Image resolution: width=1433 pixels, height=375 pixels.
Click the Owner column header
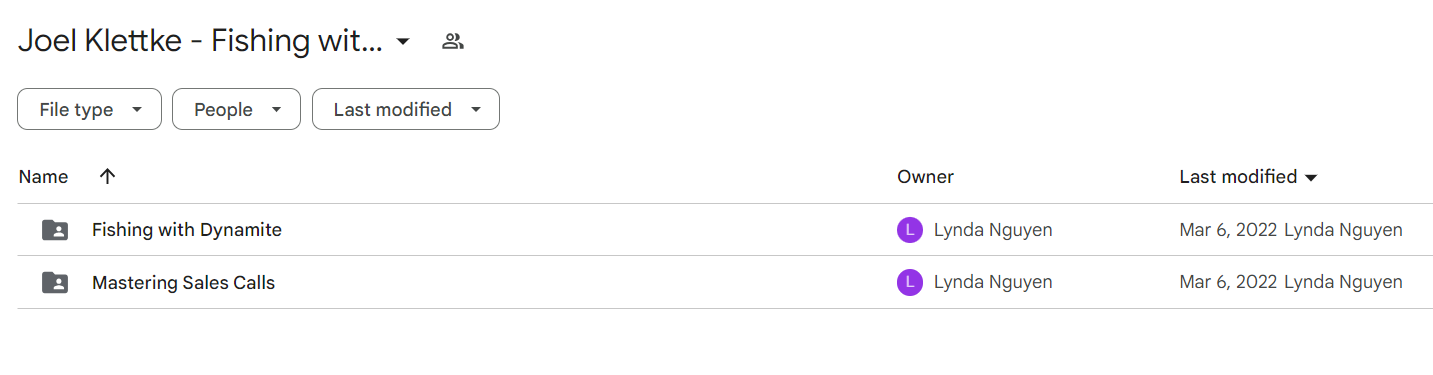(925, 177)
